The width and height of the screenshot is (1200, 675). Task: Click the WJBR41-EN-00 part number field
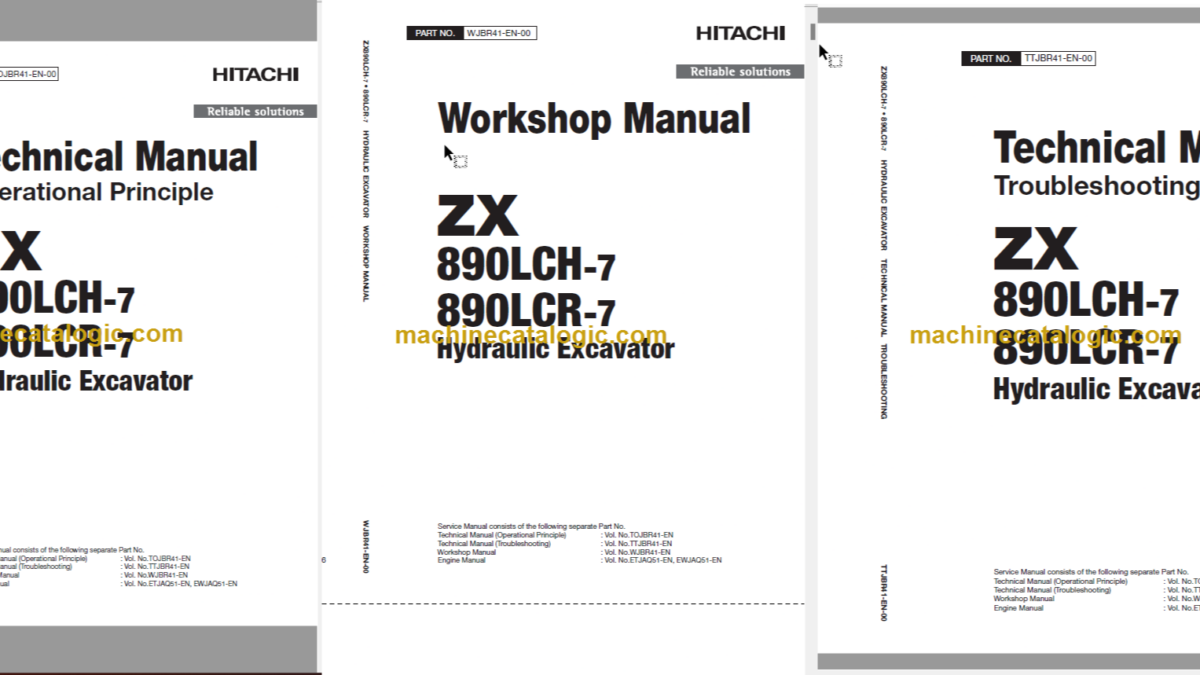click(x=499, y=33)
